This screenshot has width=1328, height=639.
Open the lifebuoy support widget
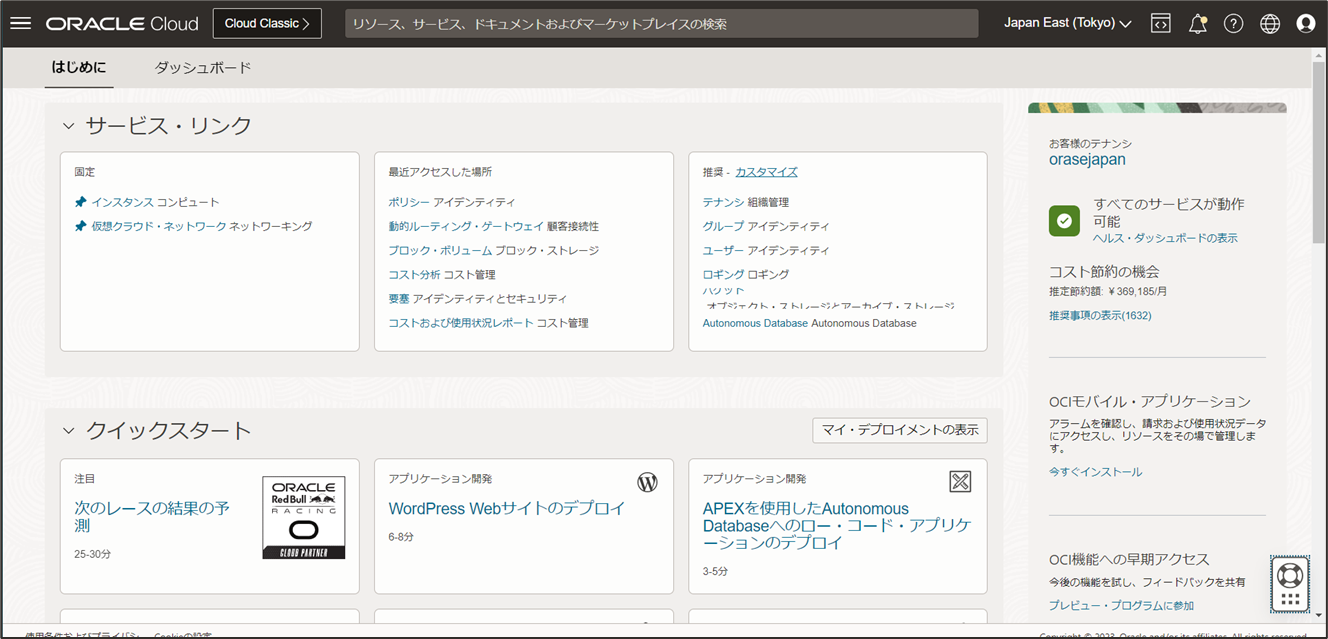[x=1289, y=584]
